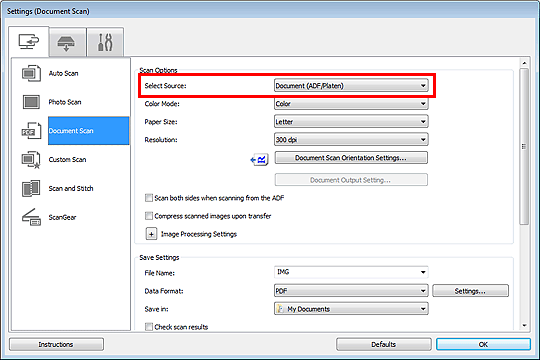Select the ScanGear label

[62, 217]
